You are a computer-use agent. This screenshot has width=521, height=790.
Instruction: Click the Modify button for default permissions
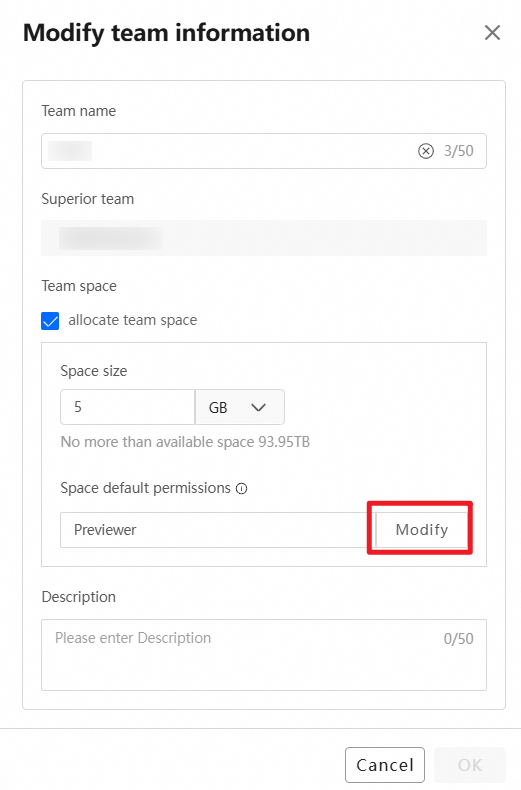click(x=421, y=530)
